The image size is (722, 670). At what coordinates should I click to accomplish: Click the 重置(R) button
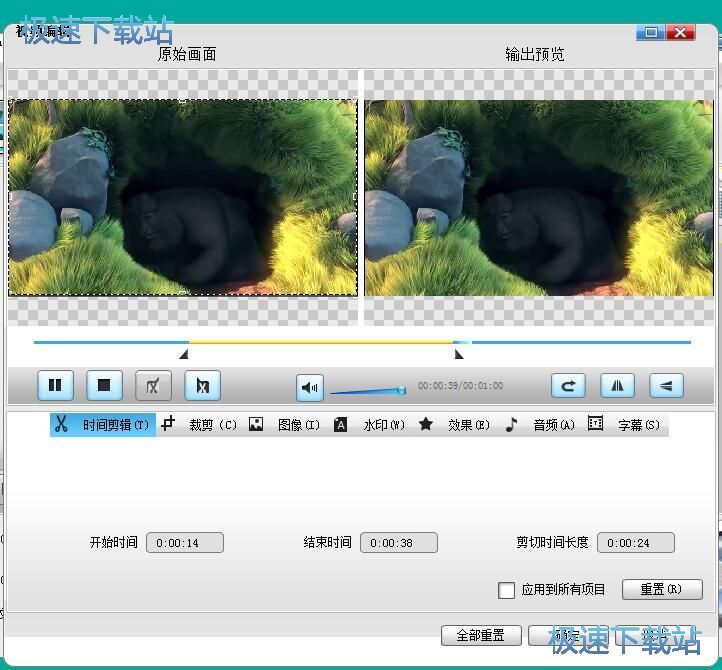coord(662,589)
